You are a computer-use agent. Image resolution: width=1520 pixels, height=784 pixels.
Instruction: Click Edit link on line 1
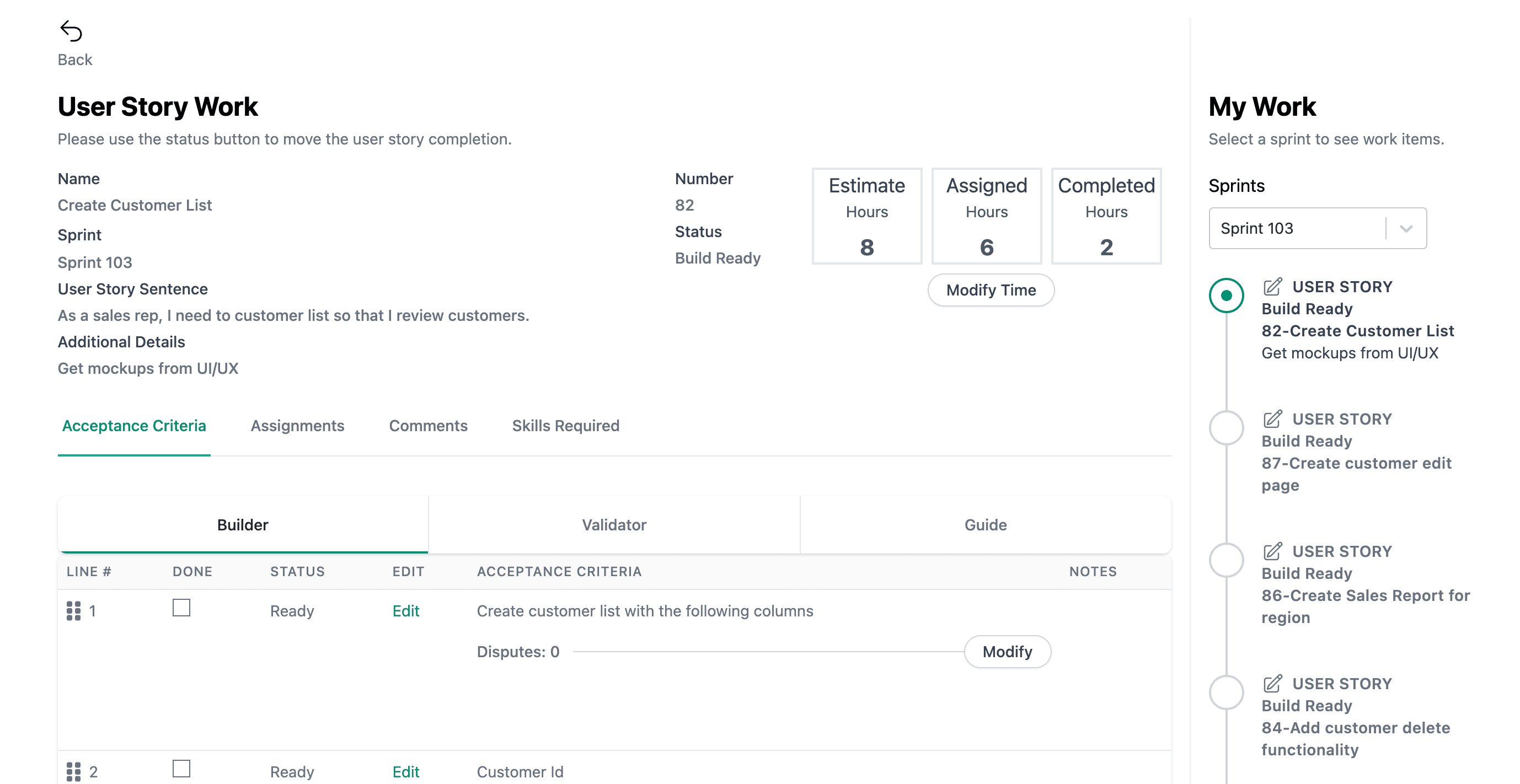pos(405,610)
